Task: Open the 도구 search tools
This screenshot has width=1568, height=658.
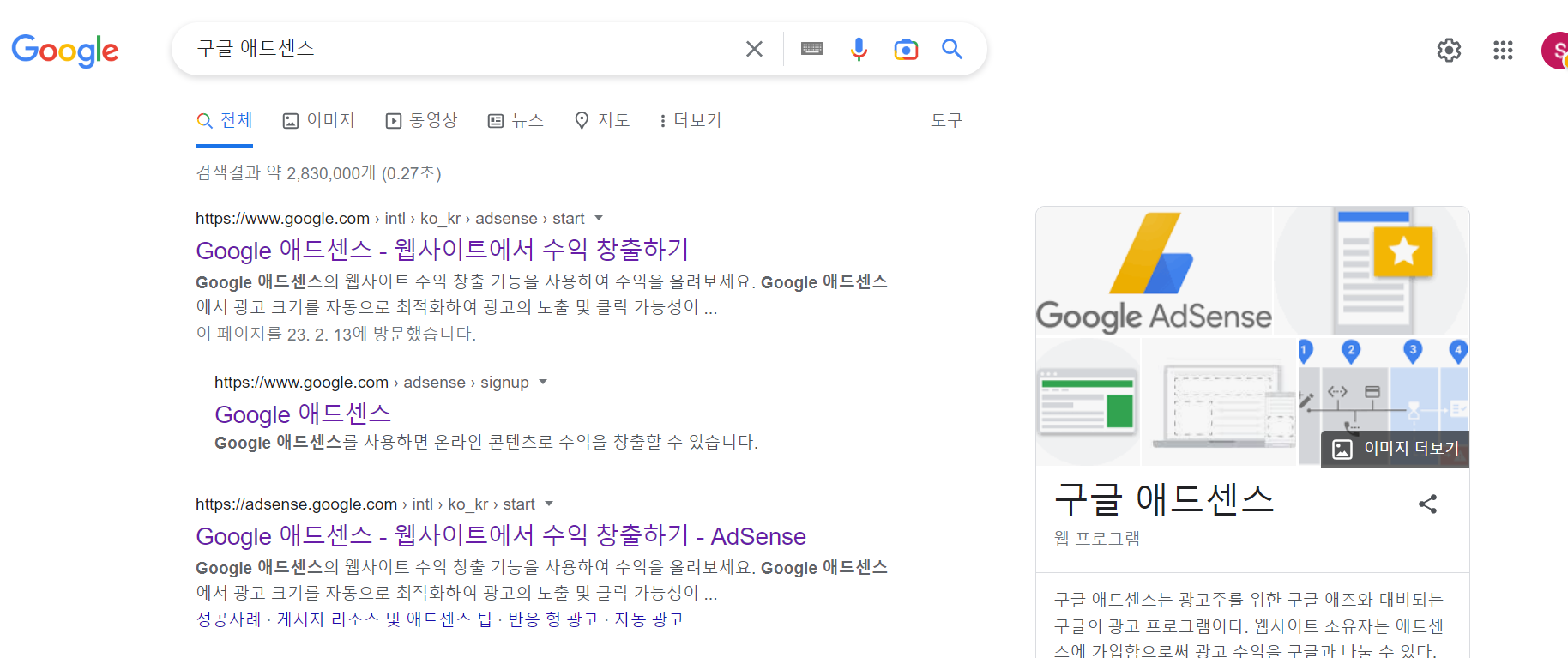Action: pos(947,120)
